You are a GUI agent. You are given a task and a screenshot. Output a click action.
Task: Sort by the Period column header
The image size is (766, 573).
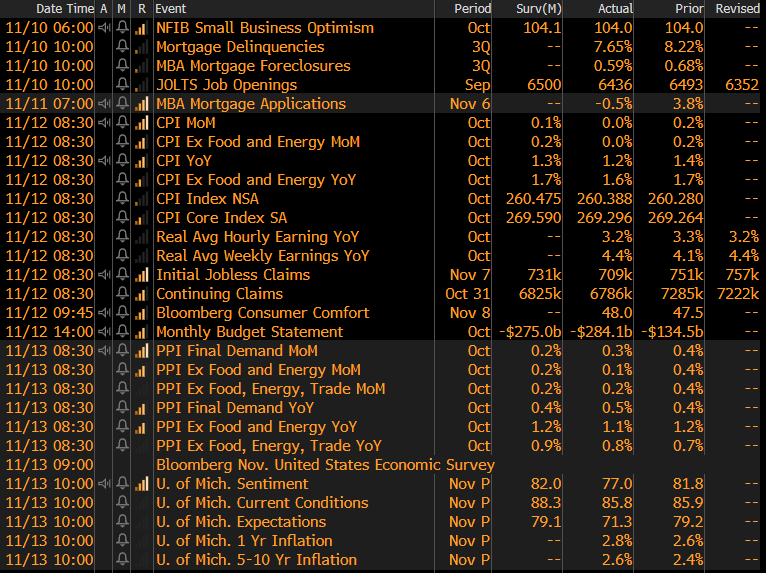click(x=472, y=9)
